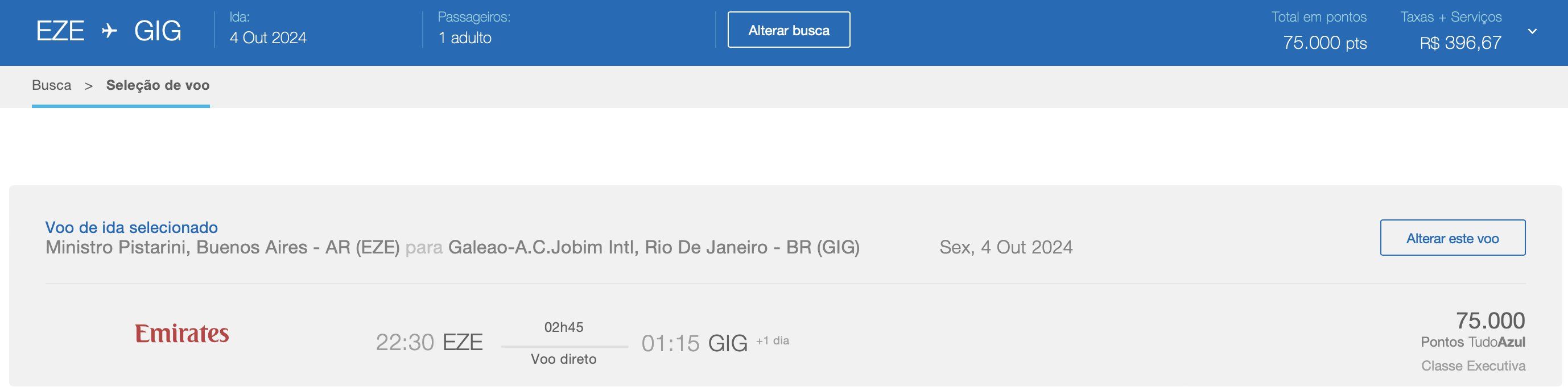This screenshot has height=391, width=1568.
Task: Click the R$ 396,67 taxes amount
Action: [1460, 43]
